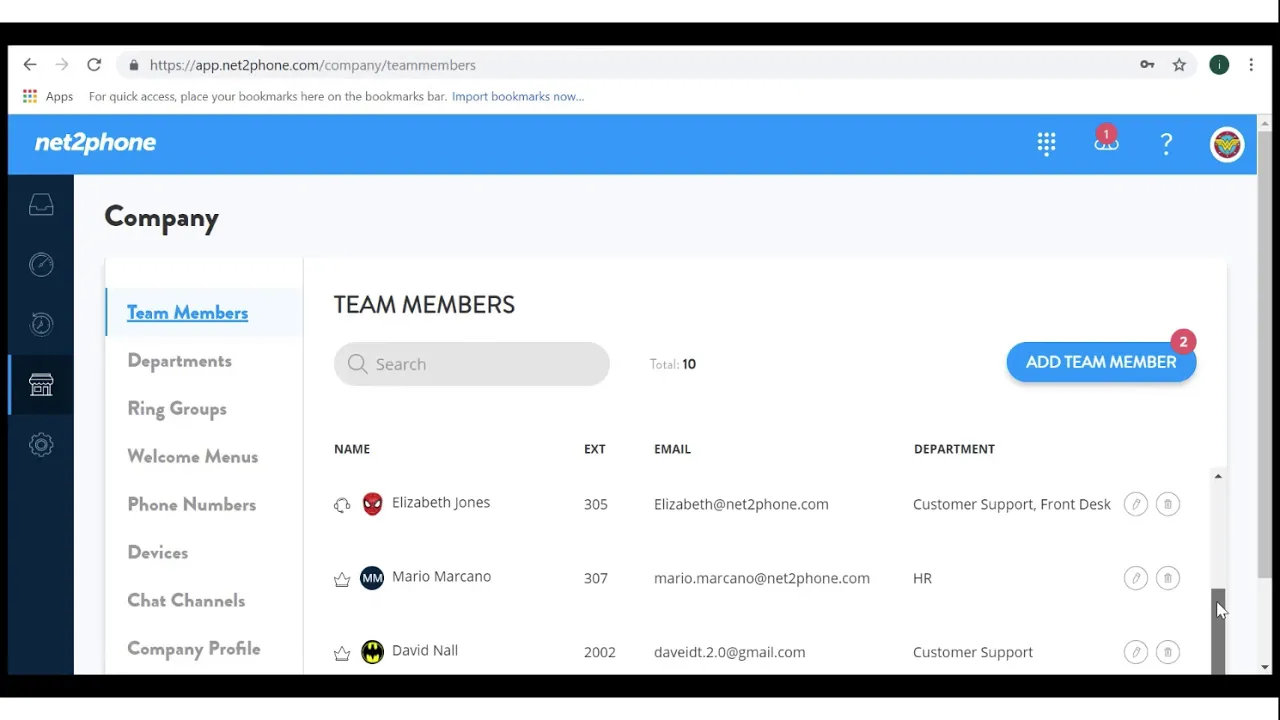Image resolution: width=1280 pixels, height=720 pixels.
Task: Open the Apps bookmarks shortcut
Action: (48, 97)
